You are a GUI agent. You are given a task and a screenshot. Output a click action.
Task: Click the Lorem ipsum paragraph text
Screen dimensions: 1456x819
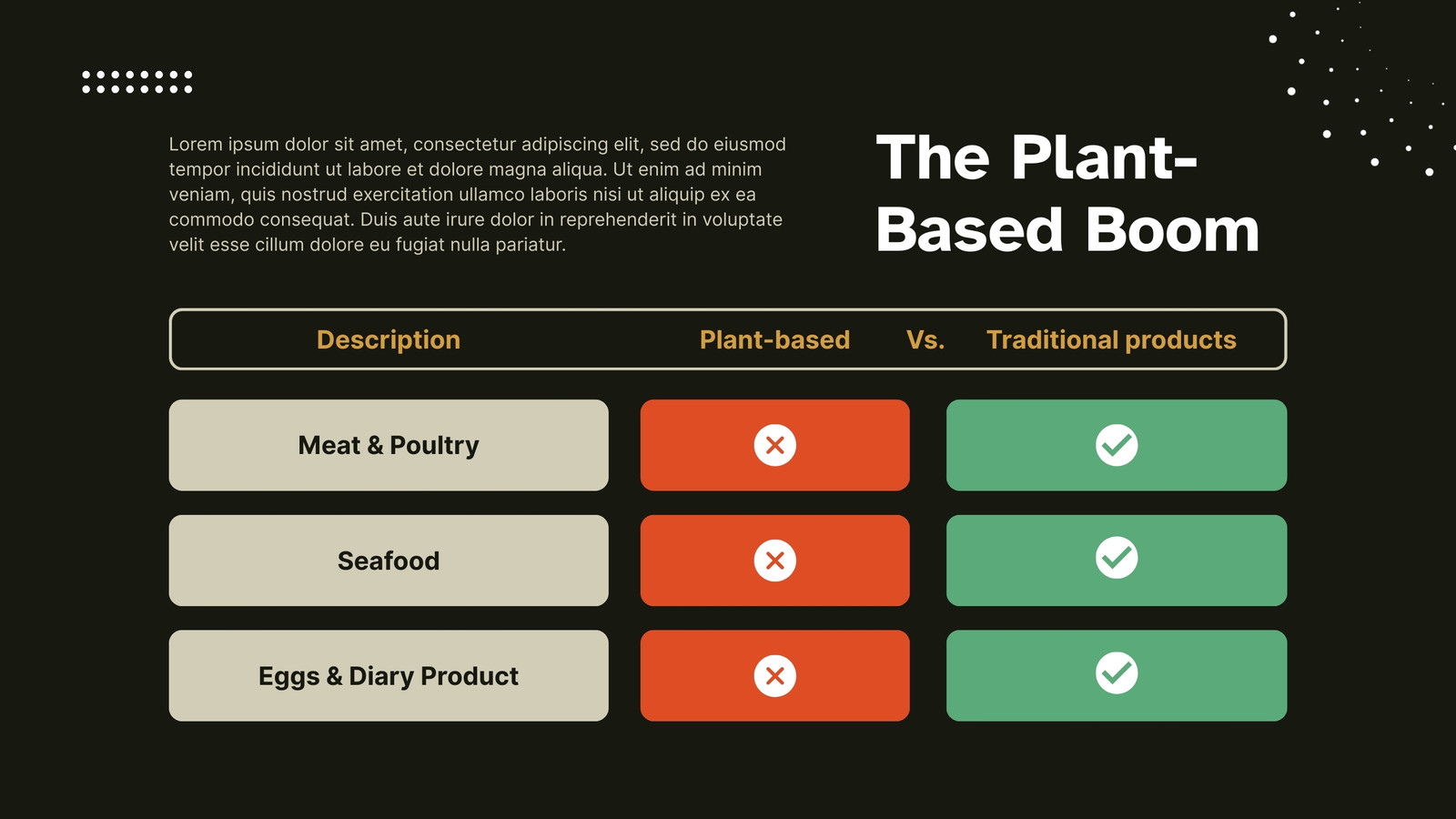478,194
